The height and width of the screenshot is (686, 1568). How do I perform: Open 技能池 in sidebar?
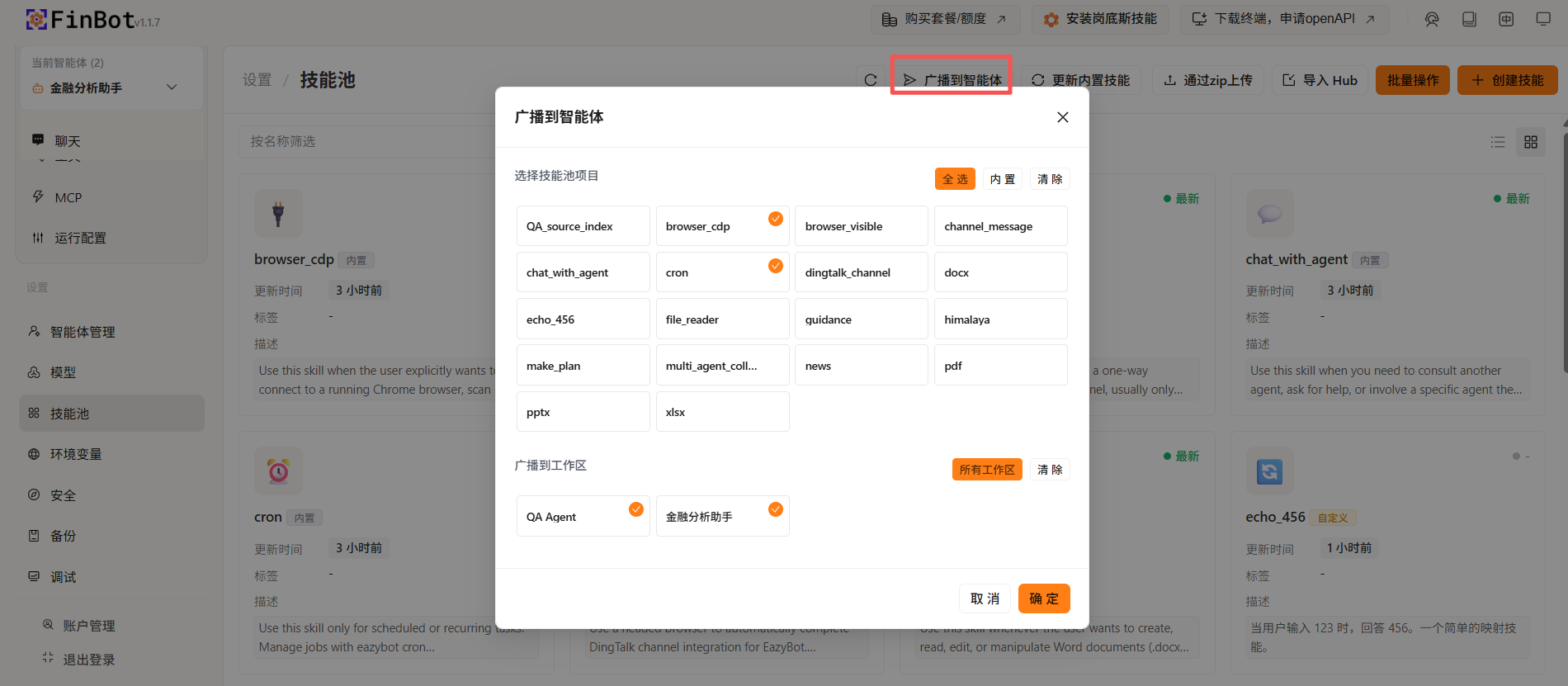coord(111,414)
